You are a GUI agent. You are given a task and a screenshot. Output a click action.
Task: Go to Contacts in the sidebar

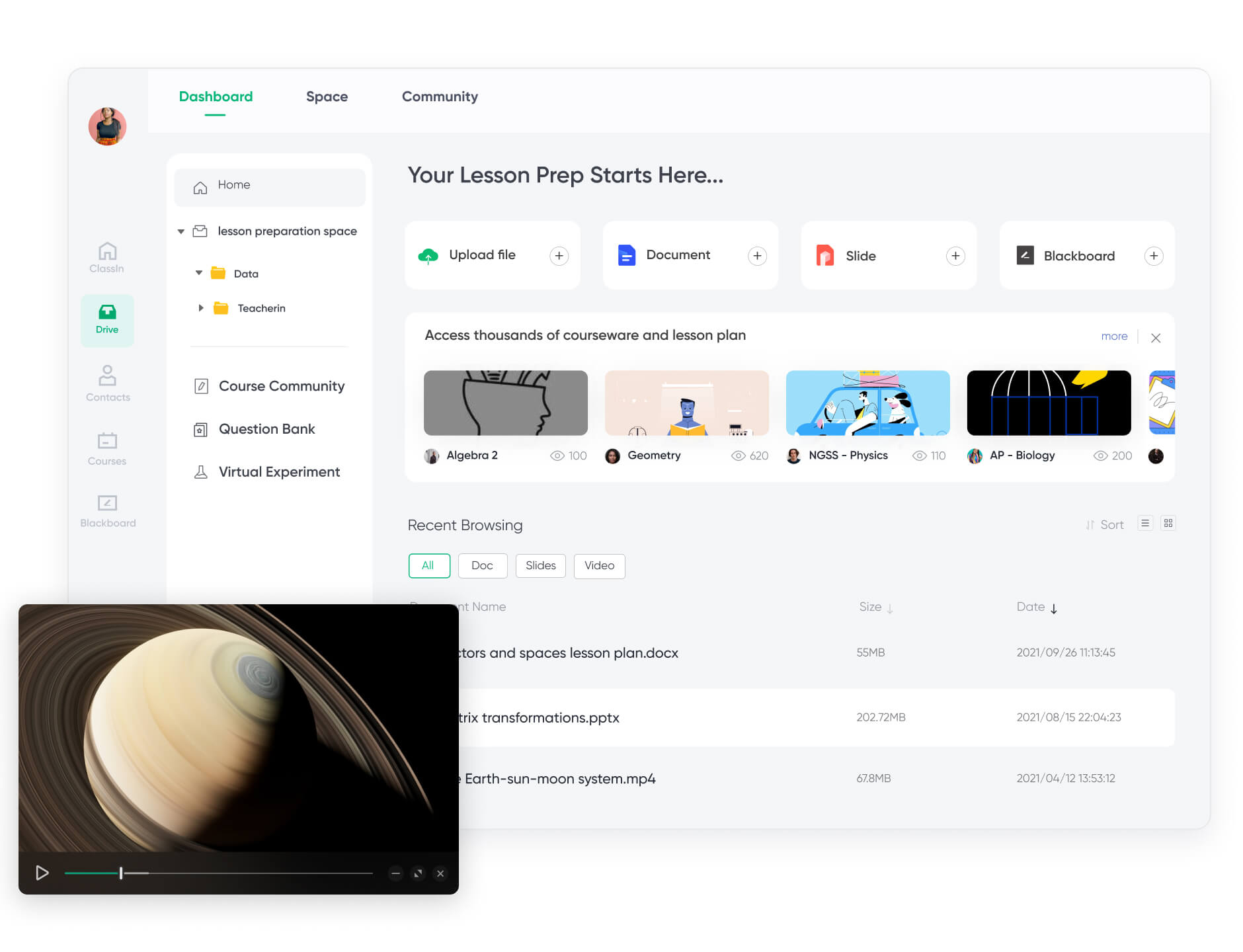(107, 383)
